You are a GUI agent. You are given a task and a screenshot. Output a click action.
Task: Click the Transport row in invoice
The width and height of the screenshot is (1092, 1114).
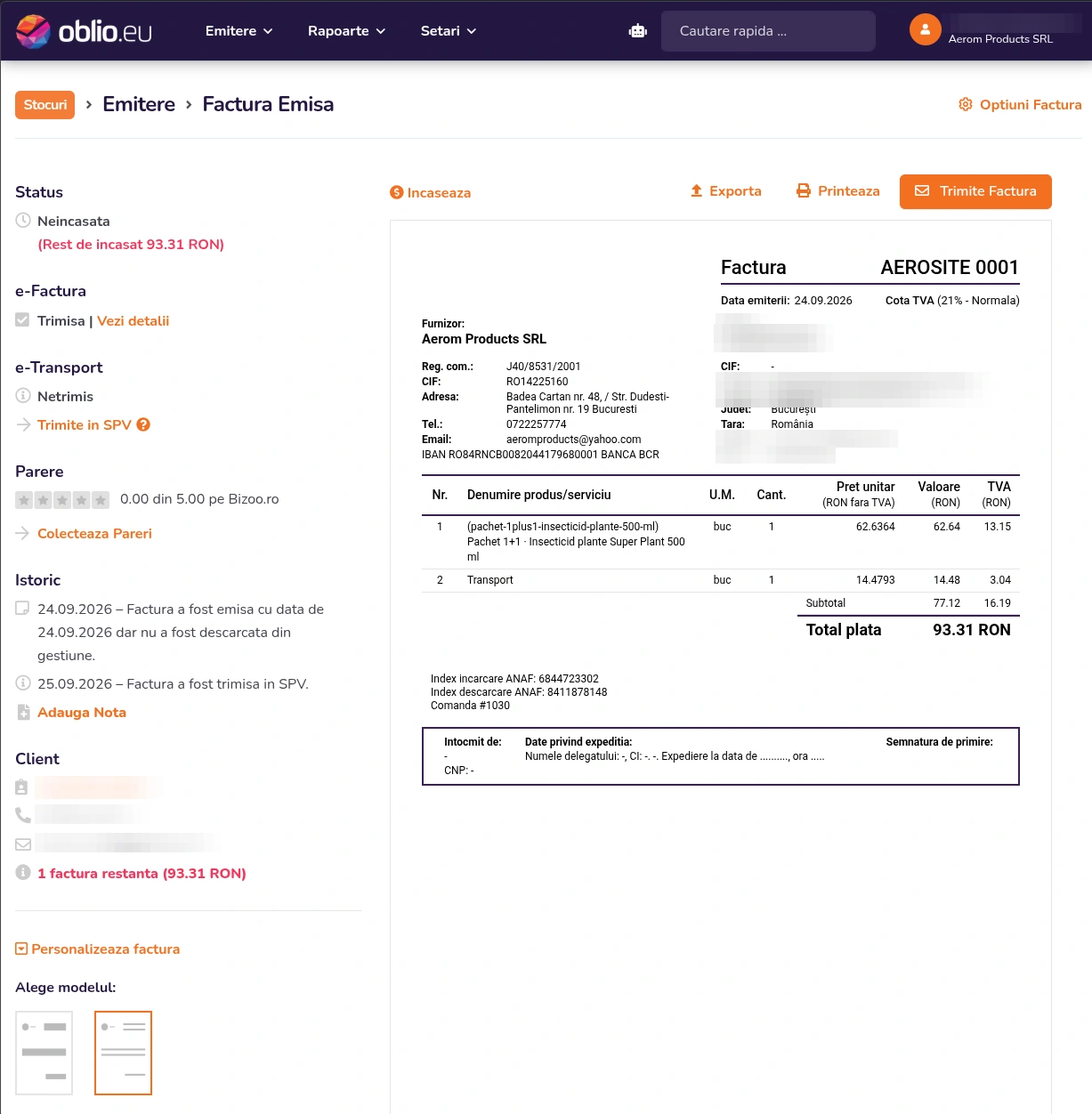[721, 580]
